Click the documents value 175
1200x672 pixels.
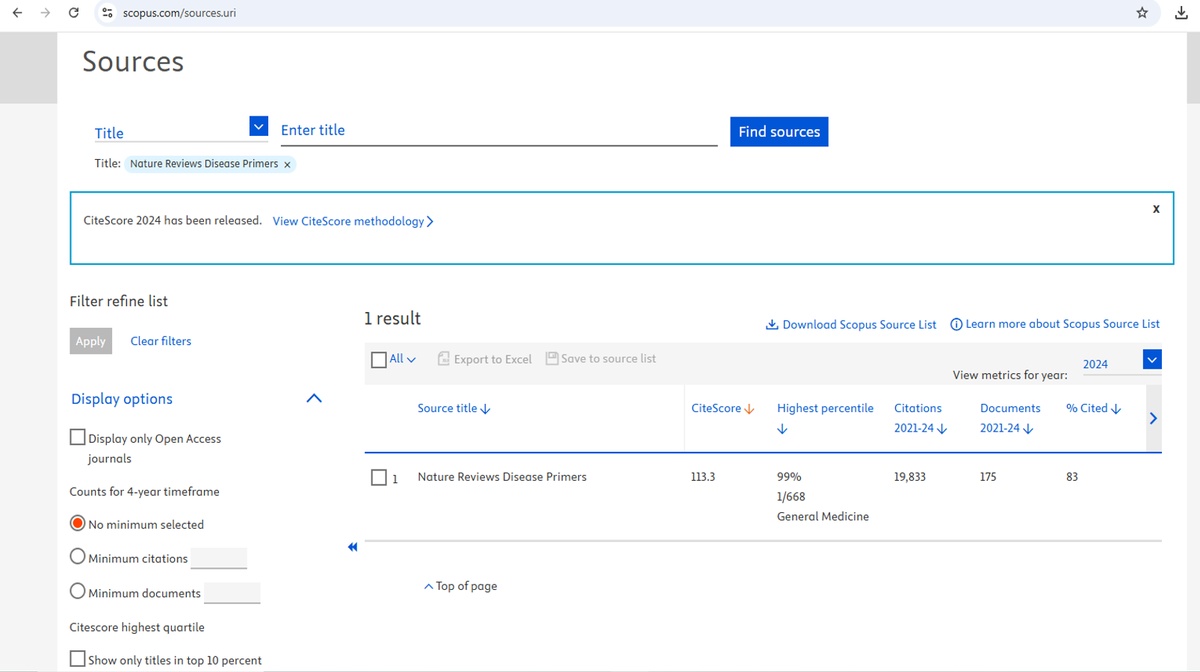pos(988,477)
